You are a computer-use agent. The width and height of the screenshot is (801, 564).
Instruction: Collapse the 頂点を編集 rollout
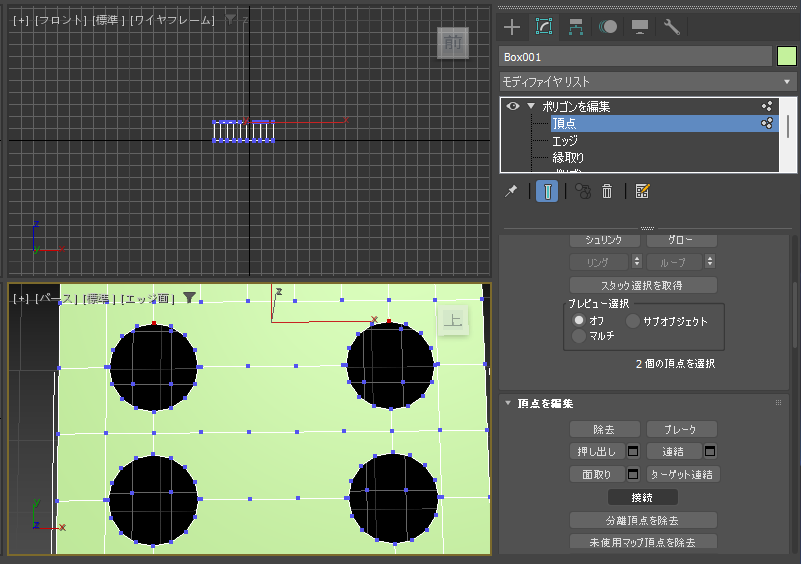pos(508,403)
